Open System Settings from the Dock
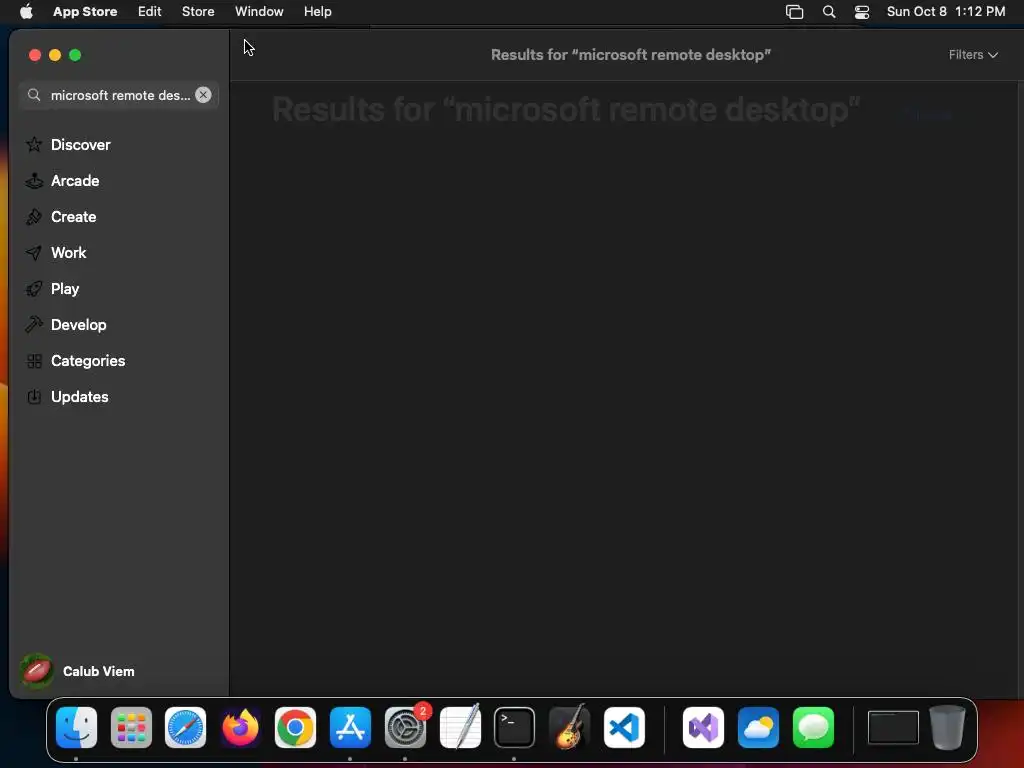The width and height of the screenshot is (1024, 768). point(406,728)
